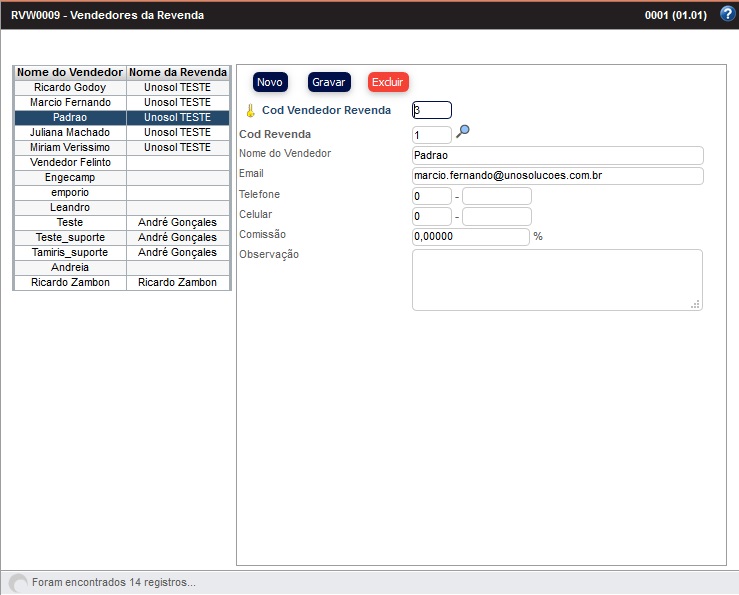Select Juliana Machado in vendor list
The height and width of the screenshot is (595, 739).
(x=70, y=132)
